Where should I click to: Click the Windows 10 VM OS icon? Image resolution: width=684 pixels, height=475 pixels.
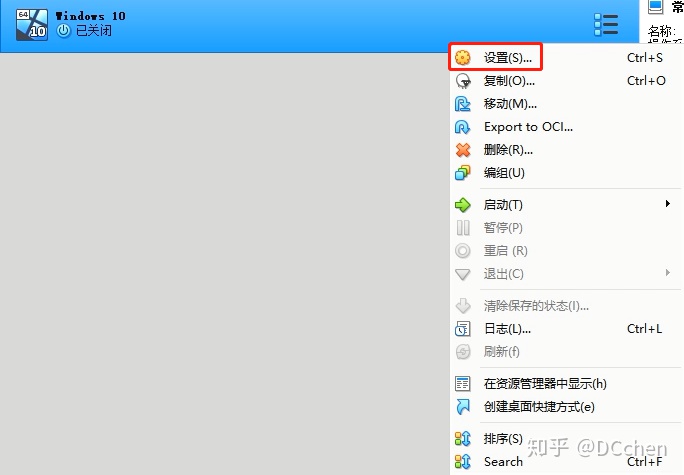coord(32,25)
